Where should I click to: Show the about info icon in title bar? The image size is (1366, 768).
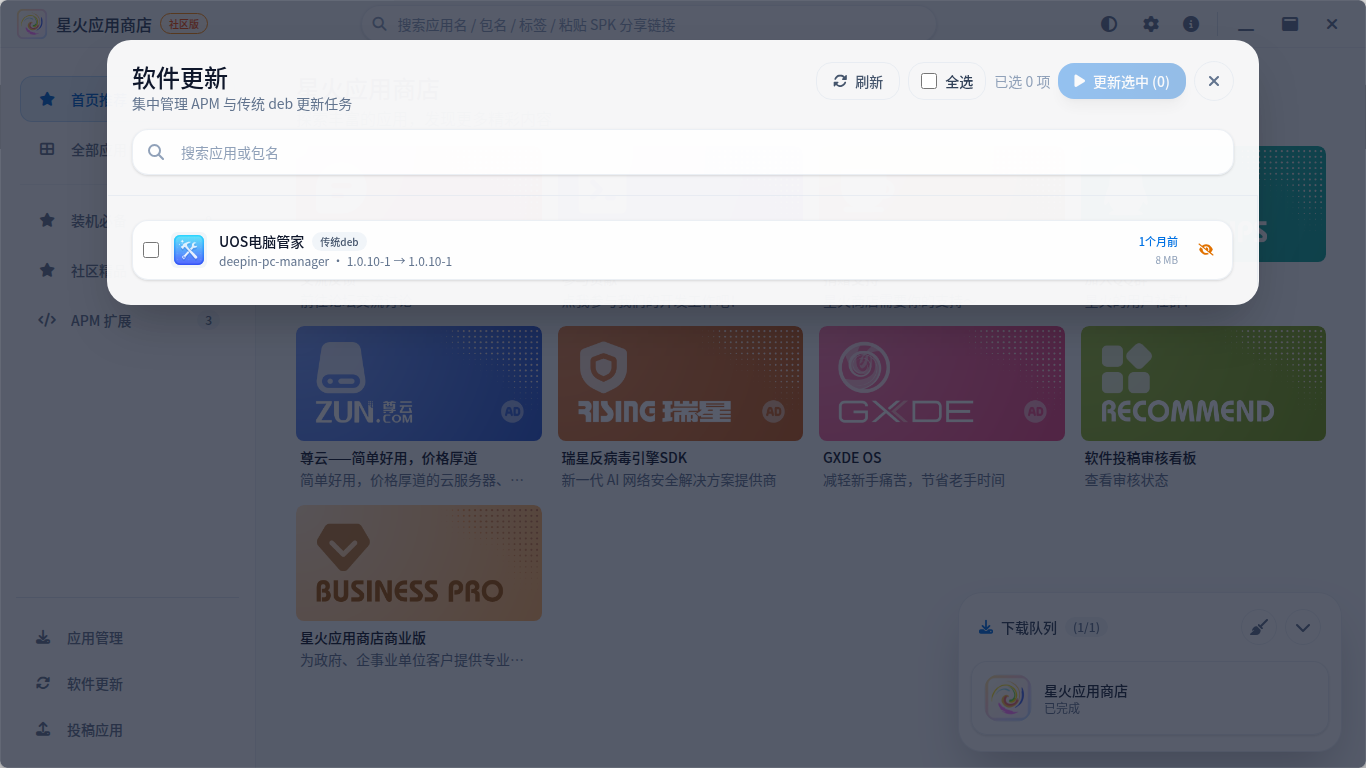(x=1191, y=24)
